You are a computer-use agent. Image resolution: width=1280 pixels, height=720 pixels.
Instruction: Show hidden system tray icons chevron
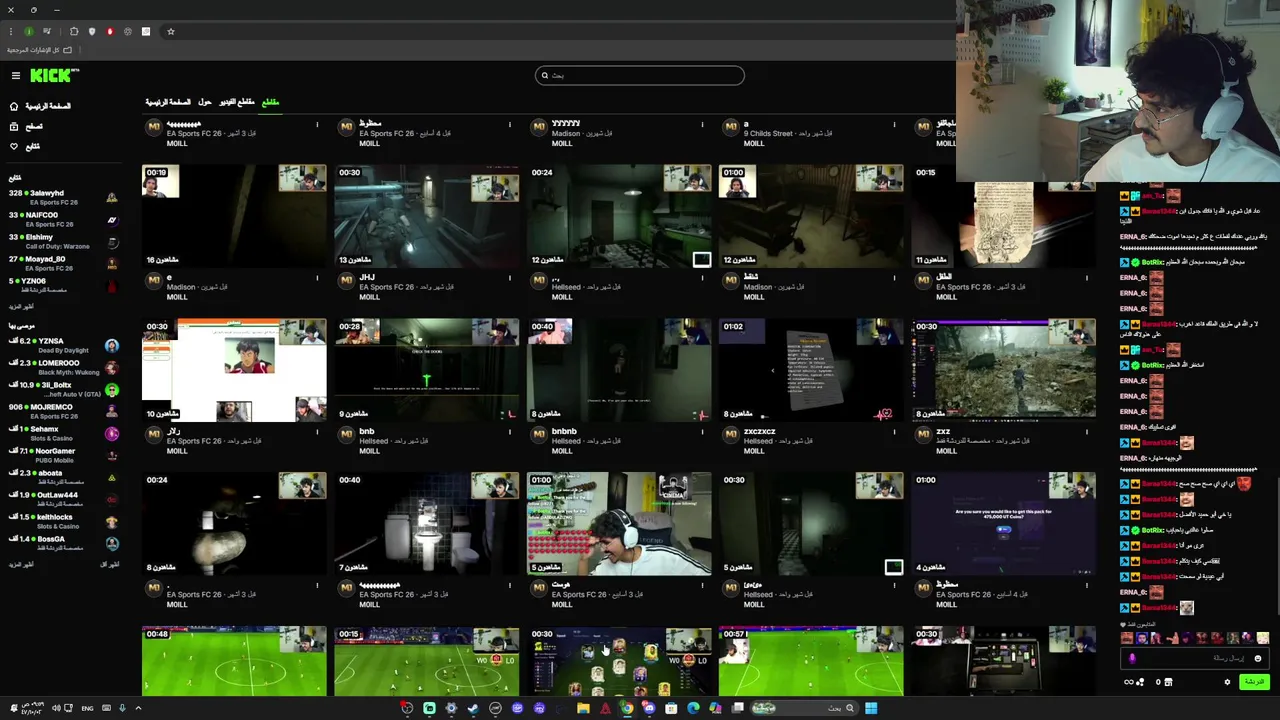[x=138, y=708]
